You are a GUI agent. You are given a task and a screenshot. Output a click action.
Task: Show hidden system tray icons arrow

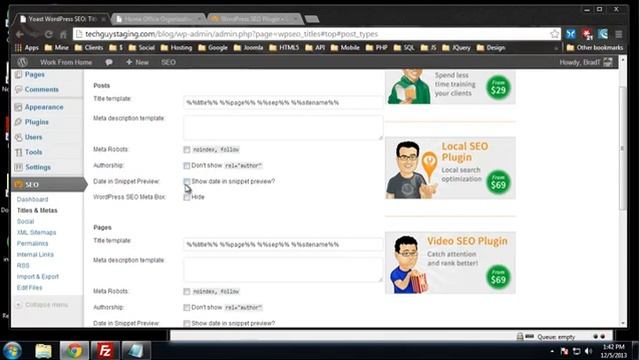[552, 351]
